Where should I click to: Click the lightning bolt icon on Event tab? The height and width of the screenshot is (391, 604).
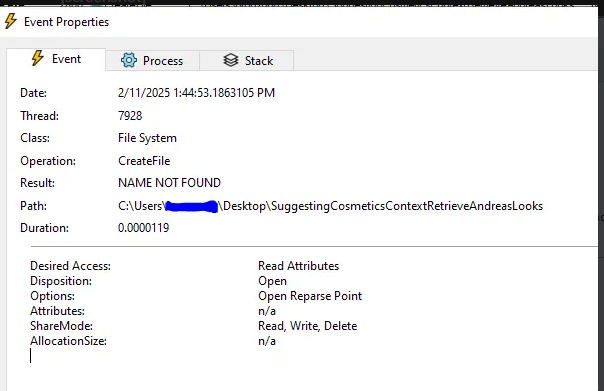point(37,58)
